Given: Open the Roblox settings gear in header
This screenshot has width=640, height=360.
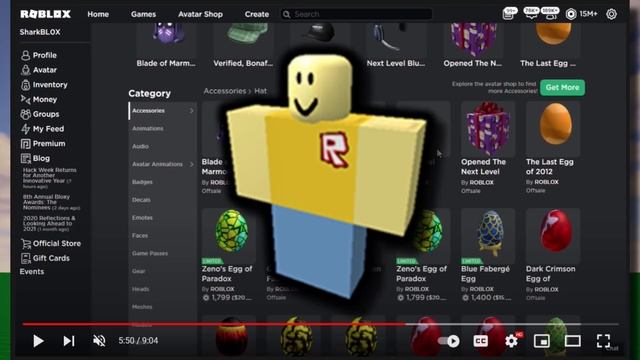Looking at the screenshot, I should pyautogui.click(x=611, y=14).
